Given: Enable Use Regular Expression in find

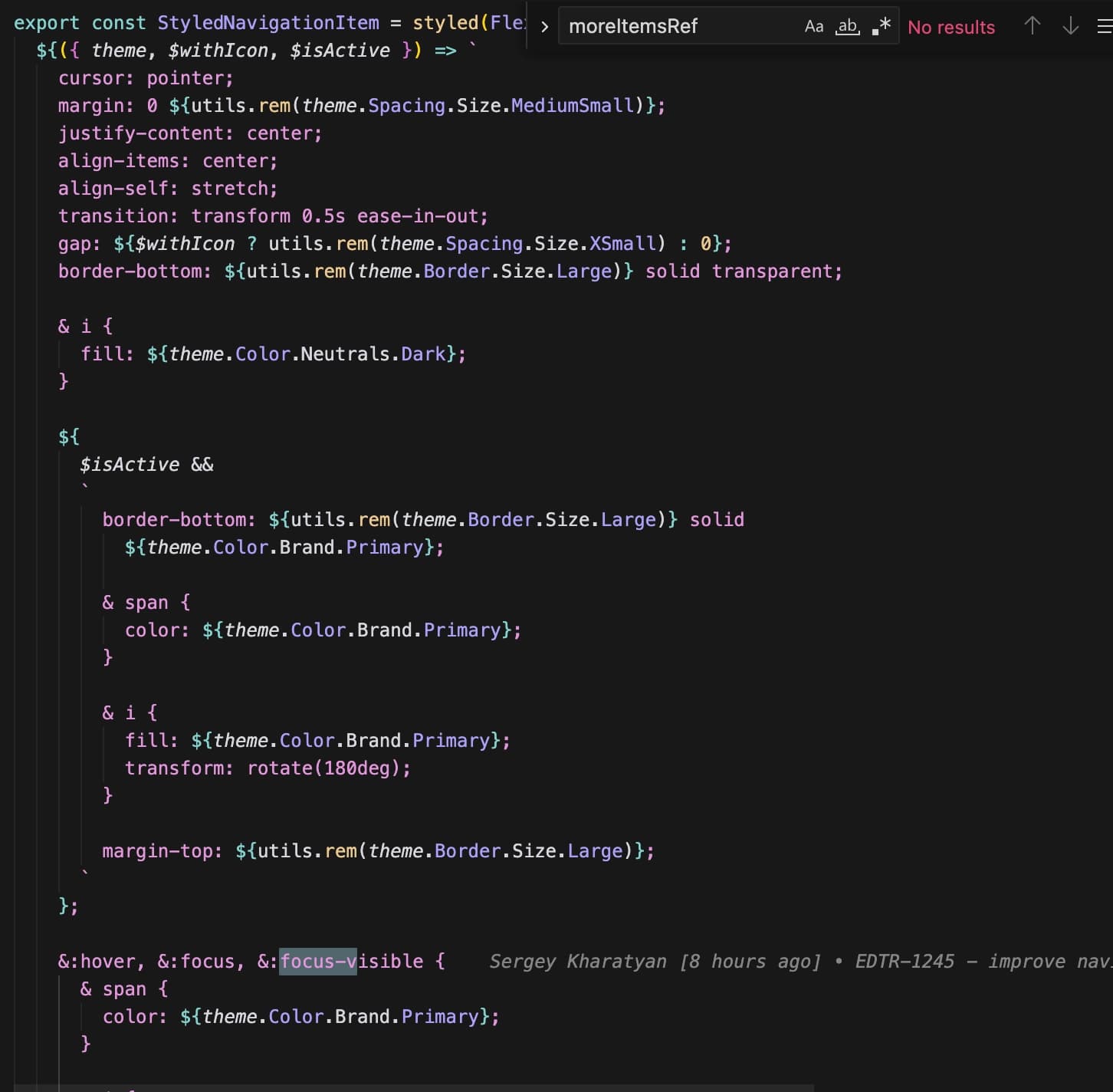Looking at the screenshot, I should (882, 27).
